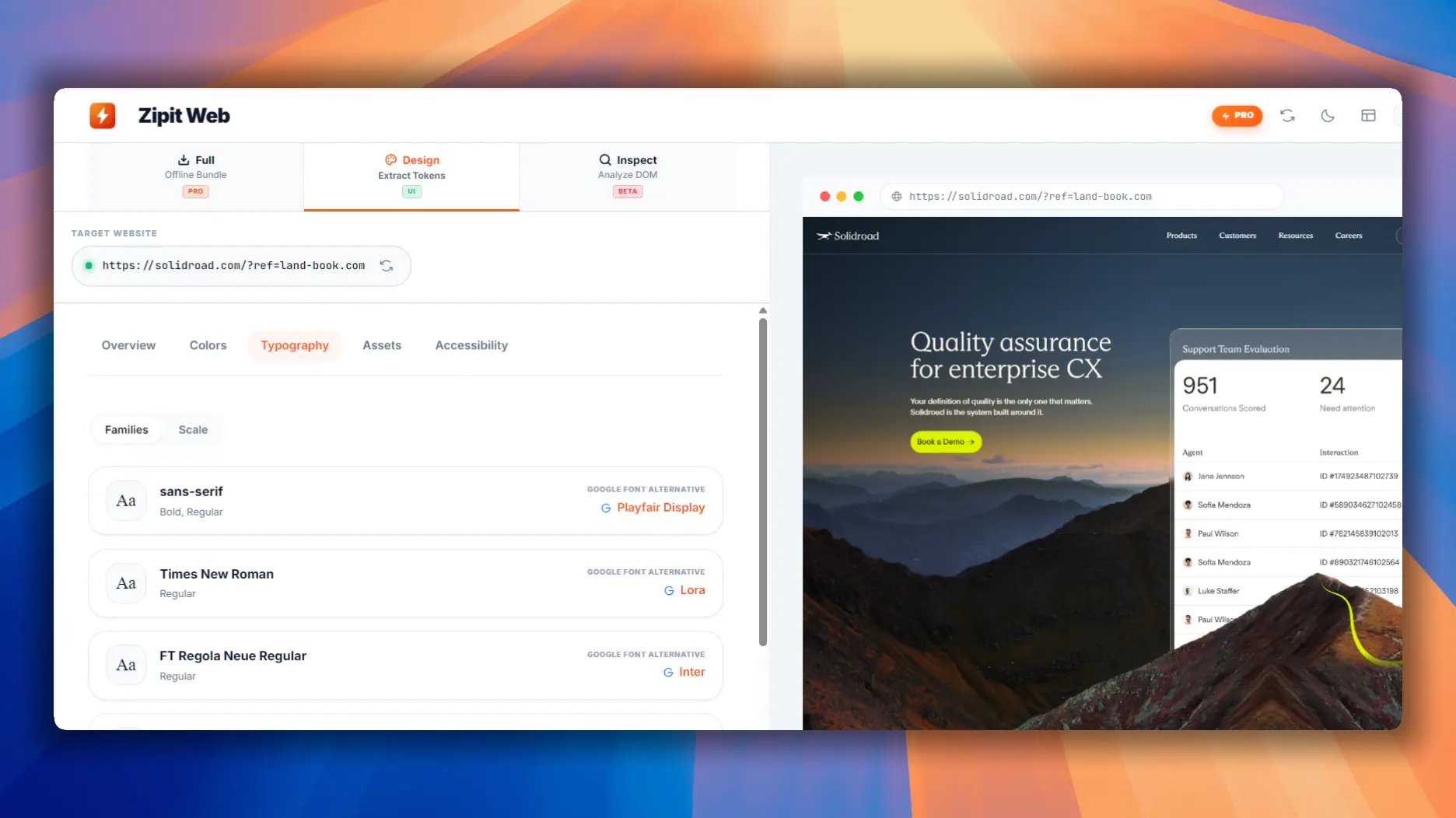The height and width of the screenshot is (818, 1456).
Task: Open the Inter Google font link
Action: (691, 672)
